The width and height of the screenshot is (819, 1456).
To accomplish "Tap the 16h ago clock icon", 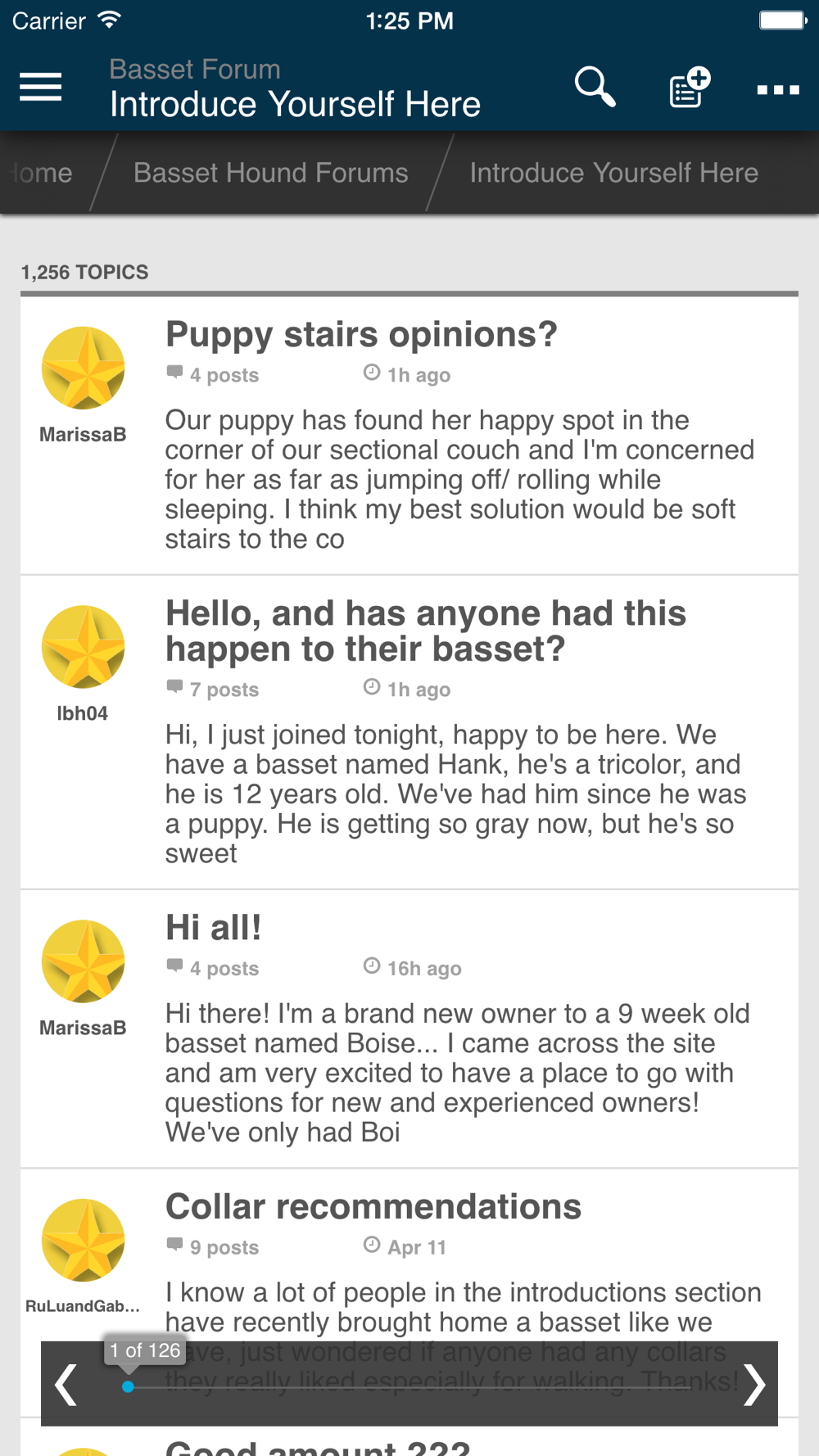I will click(x=372, y=965).
